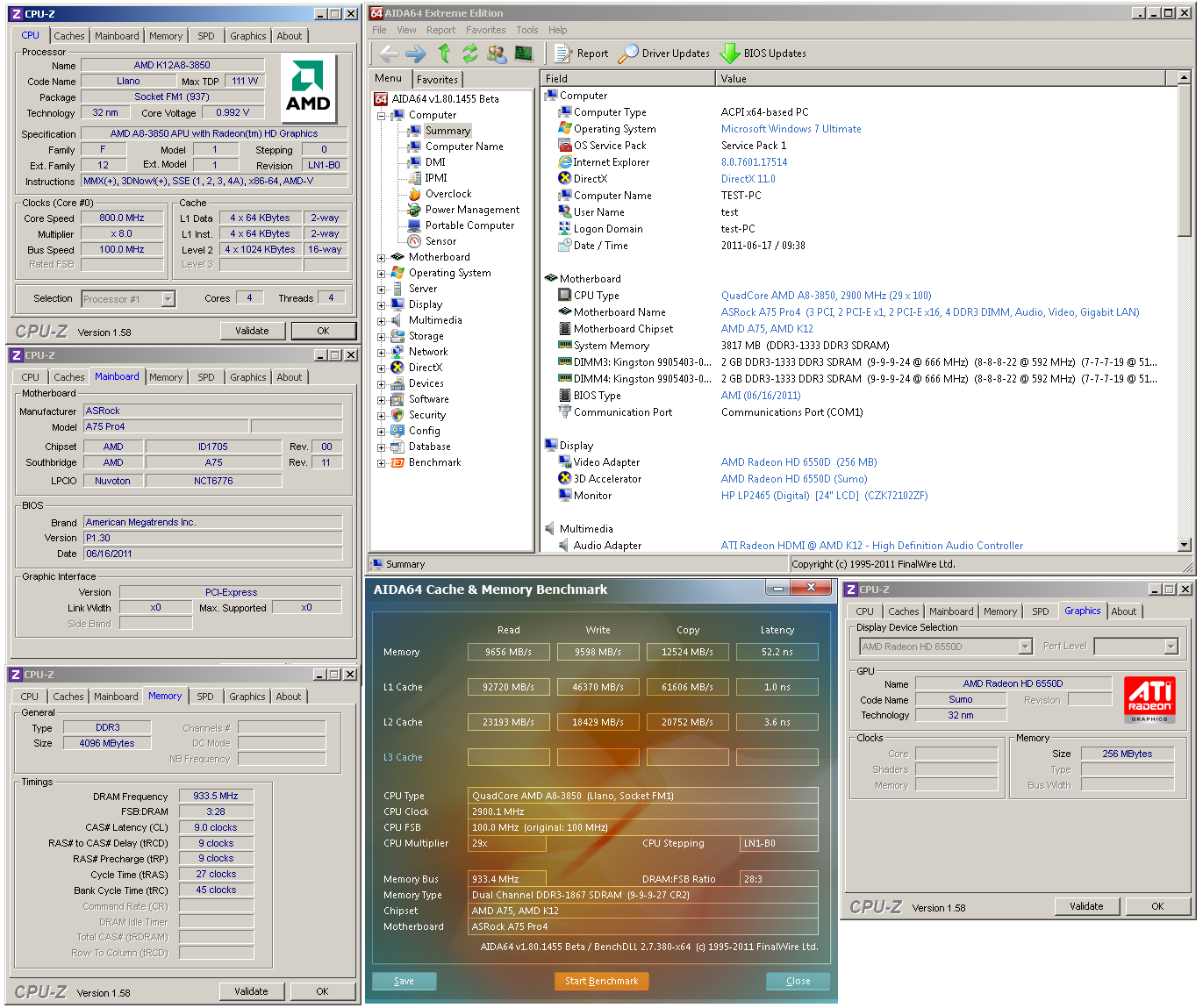Select the Power Management tree icon
The width and height of the screenshot is (1203, 1008).
coord(415,210)
